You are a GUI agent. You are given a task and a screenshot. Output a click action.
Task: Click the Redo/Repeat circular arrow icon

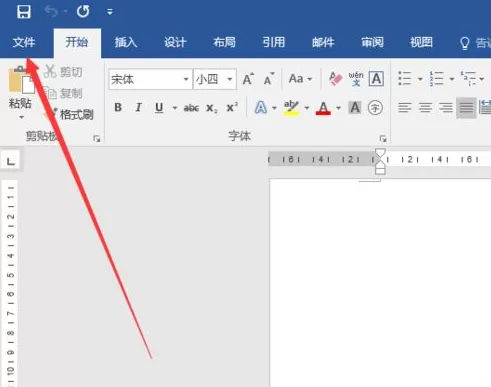pos(83,12)
